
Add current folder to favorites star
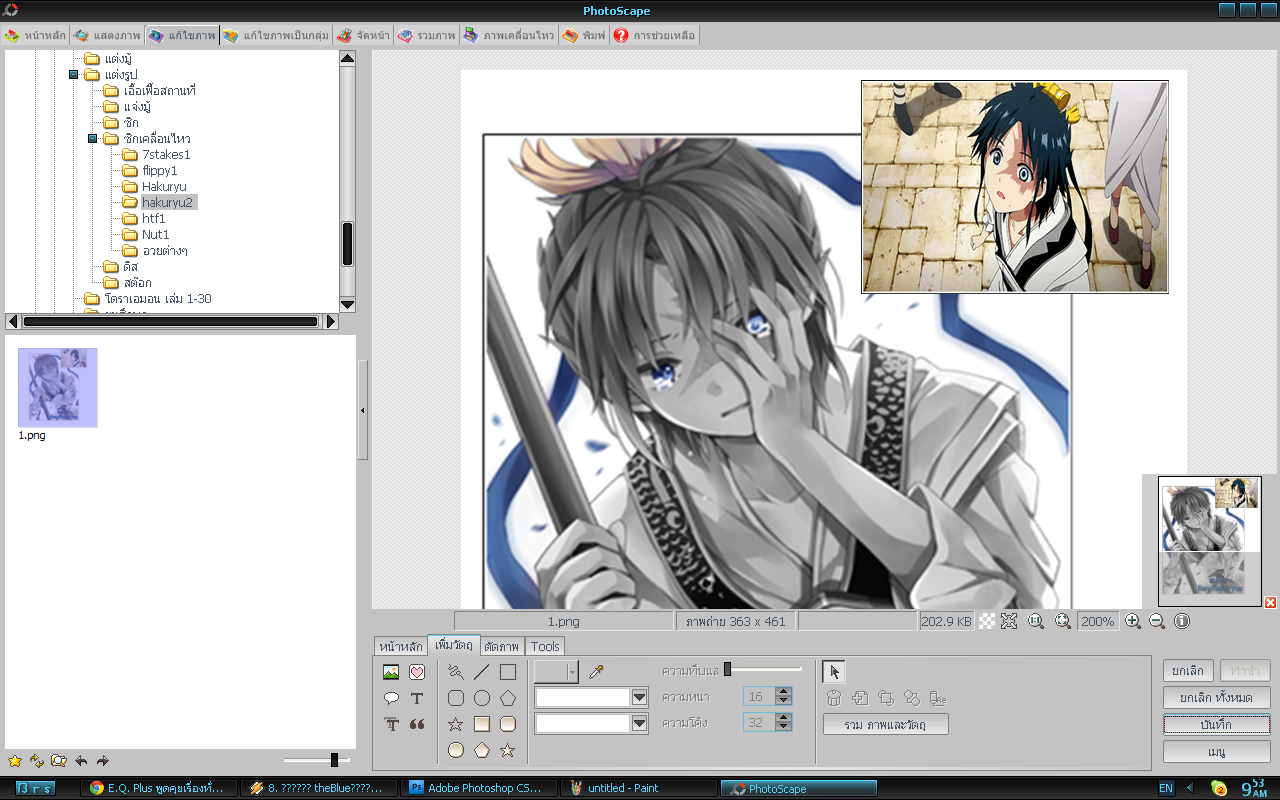pyautogui.click(x=15, y=761)
